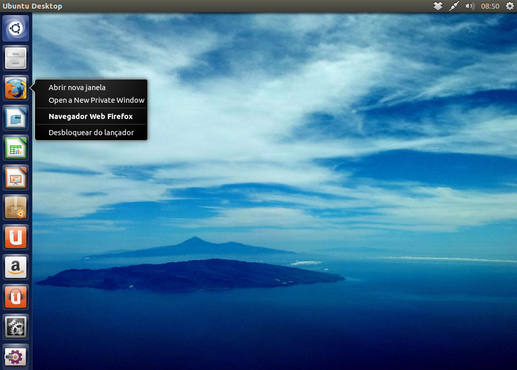Open the Dropbox indicator in the top panel
Screen dimensions: 517x370
[438, 6]
